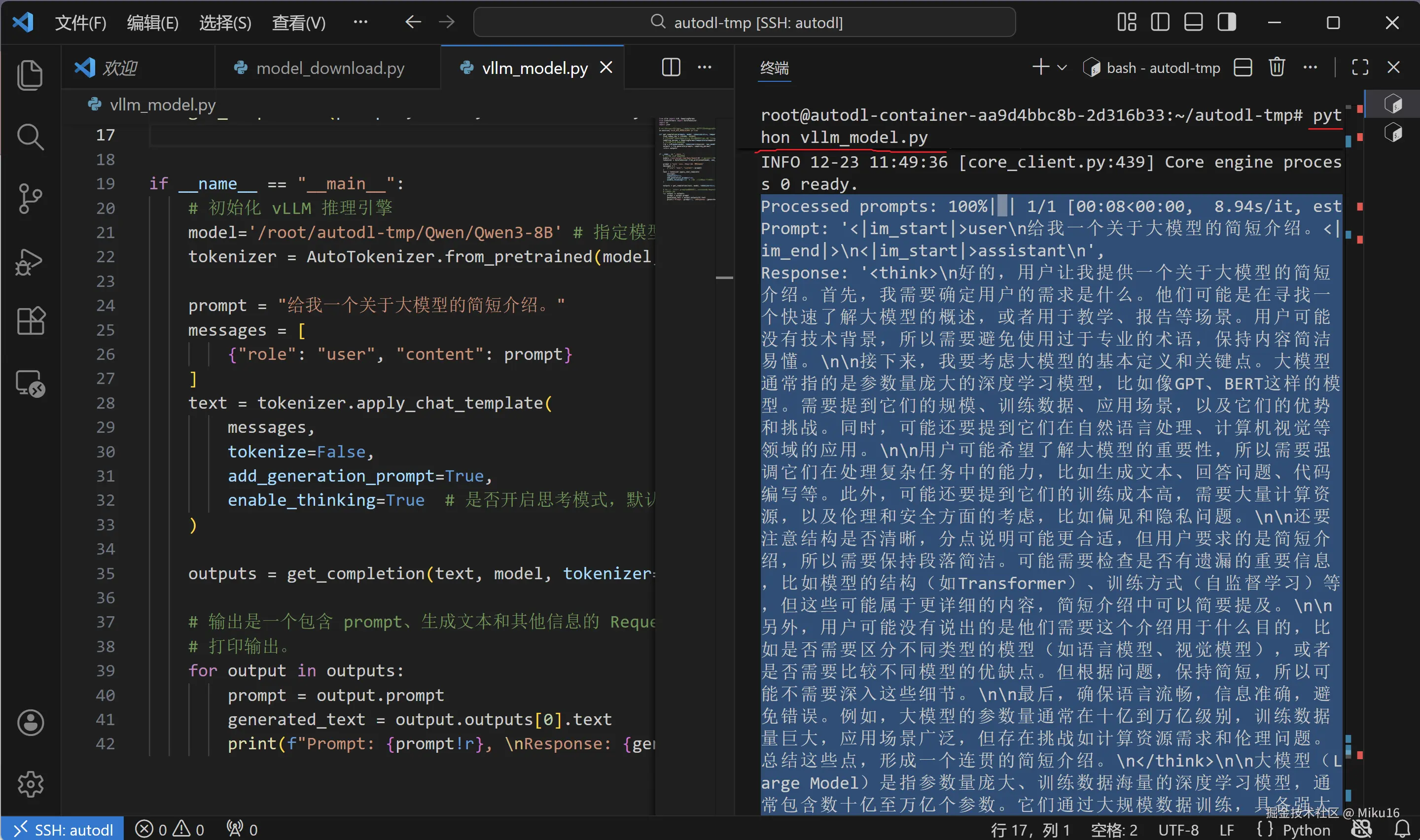Click the SSH: autodl remote indicator

tap(62, 830)
